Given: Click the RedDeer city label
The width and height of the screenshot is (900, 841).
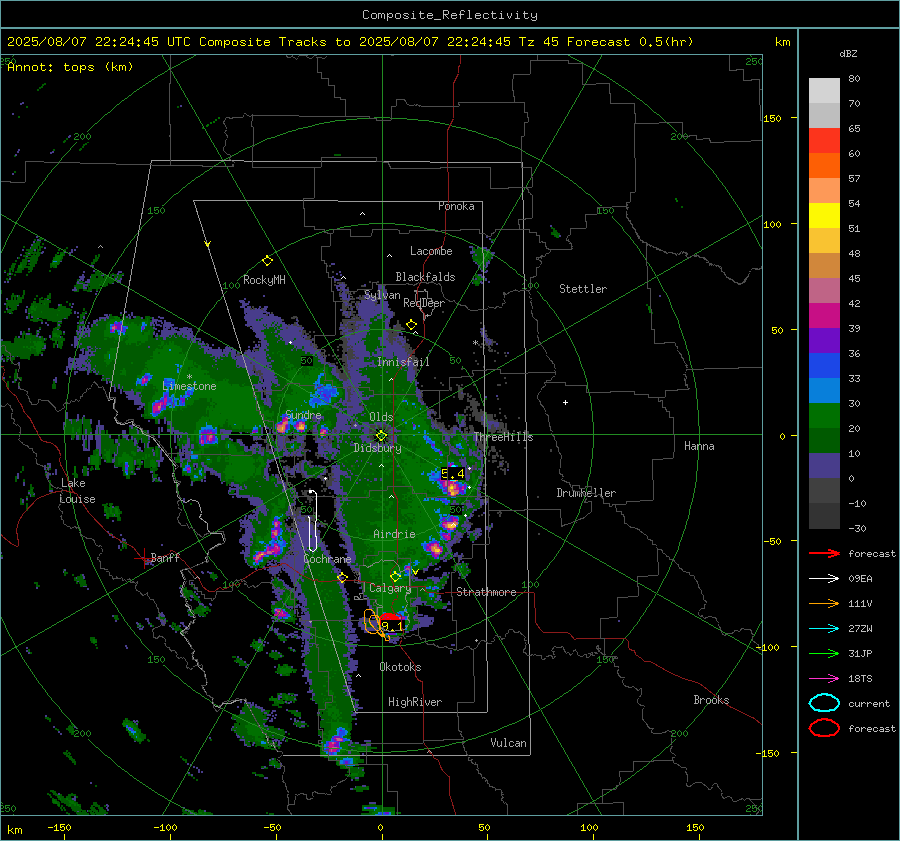Looking at the screenshot, I should pos(424,303).
